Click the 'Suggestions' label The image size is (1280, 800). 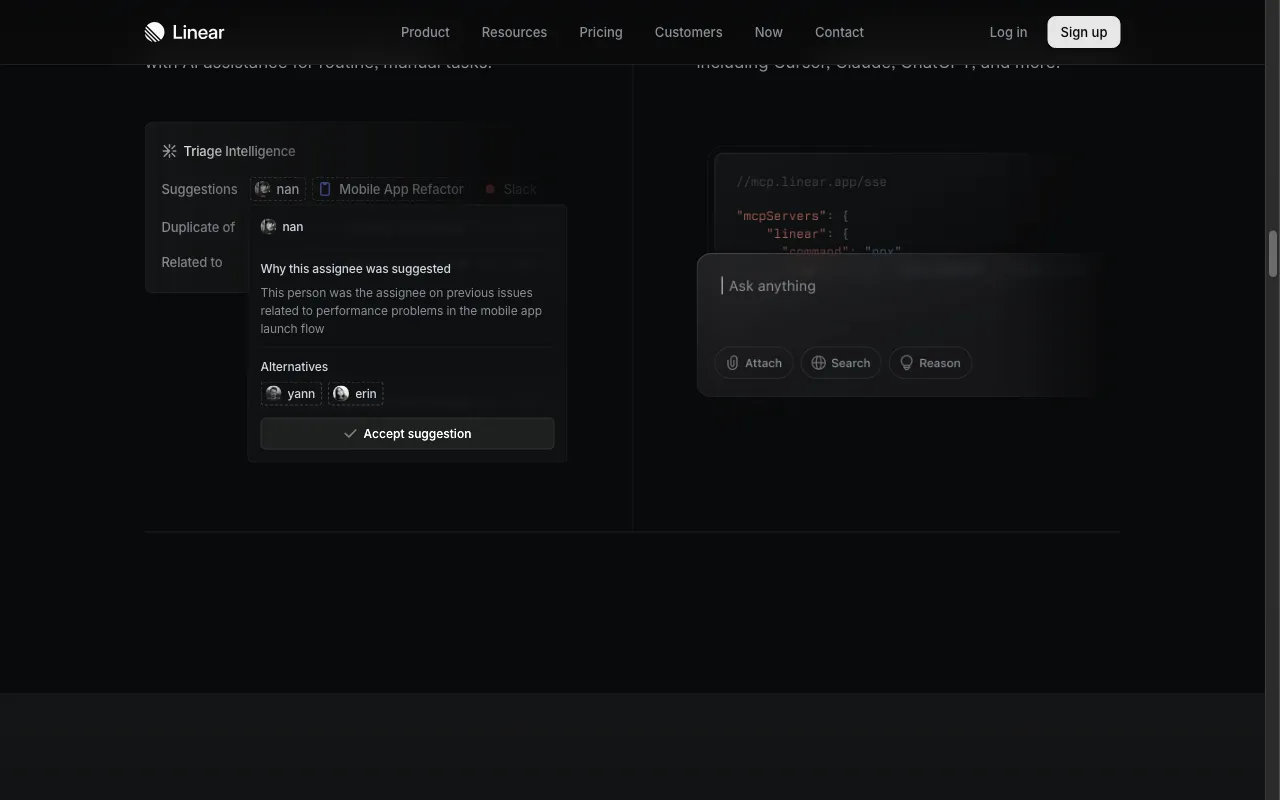[x=199, y=189]
